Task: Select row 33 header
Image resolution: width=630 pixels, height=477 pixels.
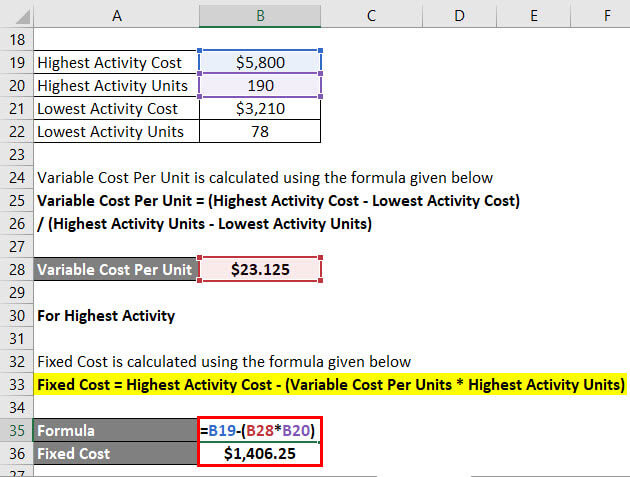Action: coord(17,384)
